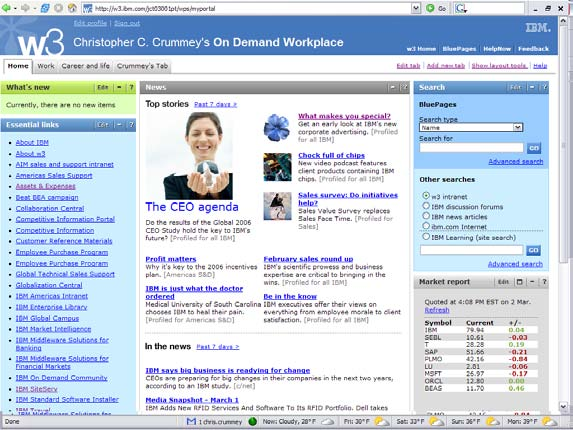Open the Feedback header link
573x430 pixels.
pyautogui.click(x=534, y=49)
